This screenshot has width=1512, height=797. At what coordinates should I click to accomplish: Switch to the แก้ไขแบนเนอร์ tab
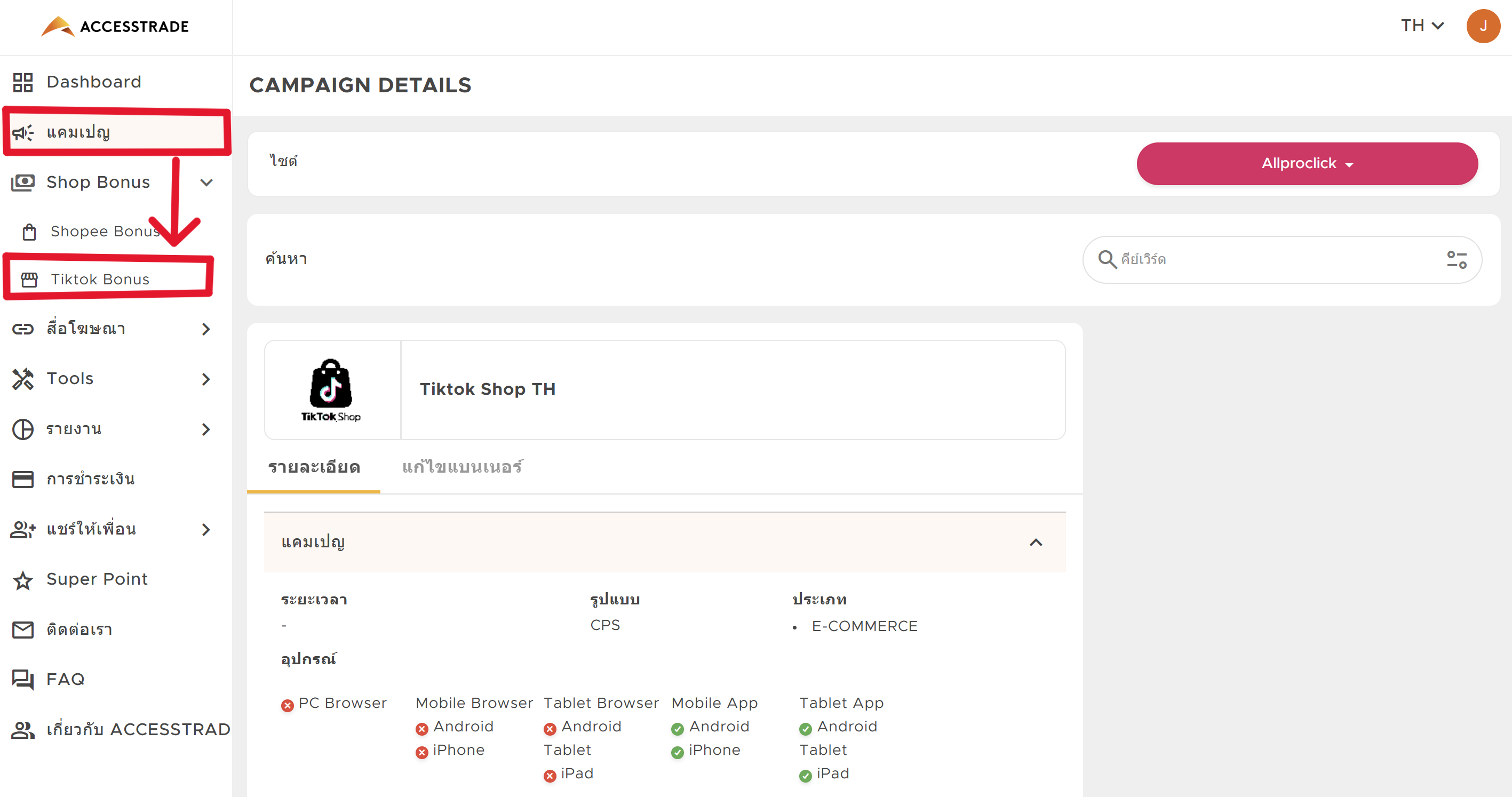[x=463, y=468]
